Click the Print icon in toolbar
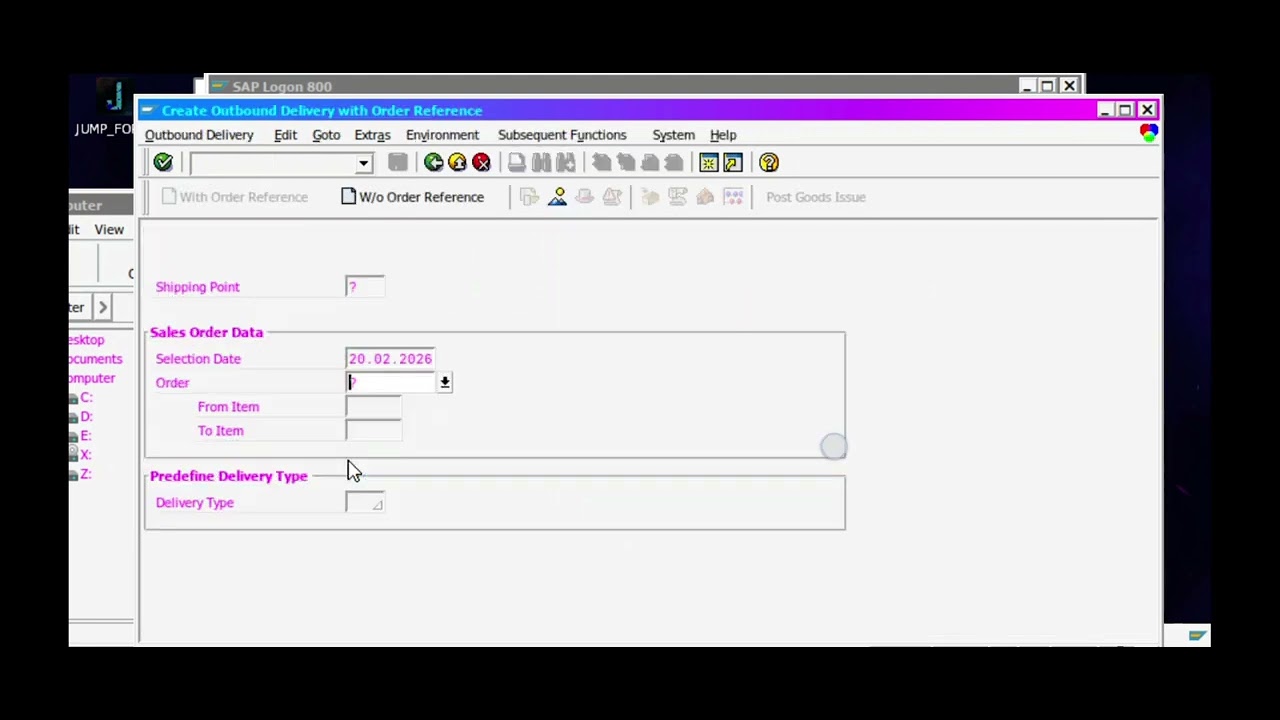Image resolution: width=1280 pixels, height=720 pixels. [x=516, y=162]
